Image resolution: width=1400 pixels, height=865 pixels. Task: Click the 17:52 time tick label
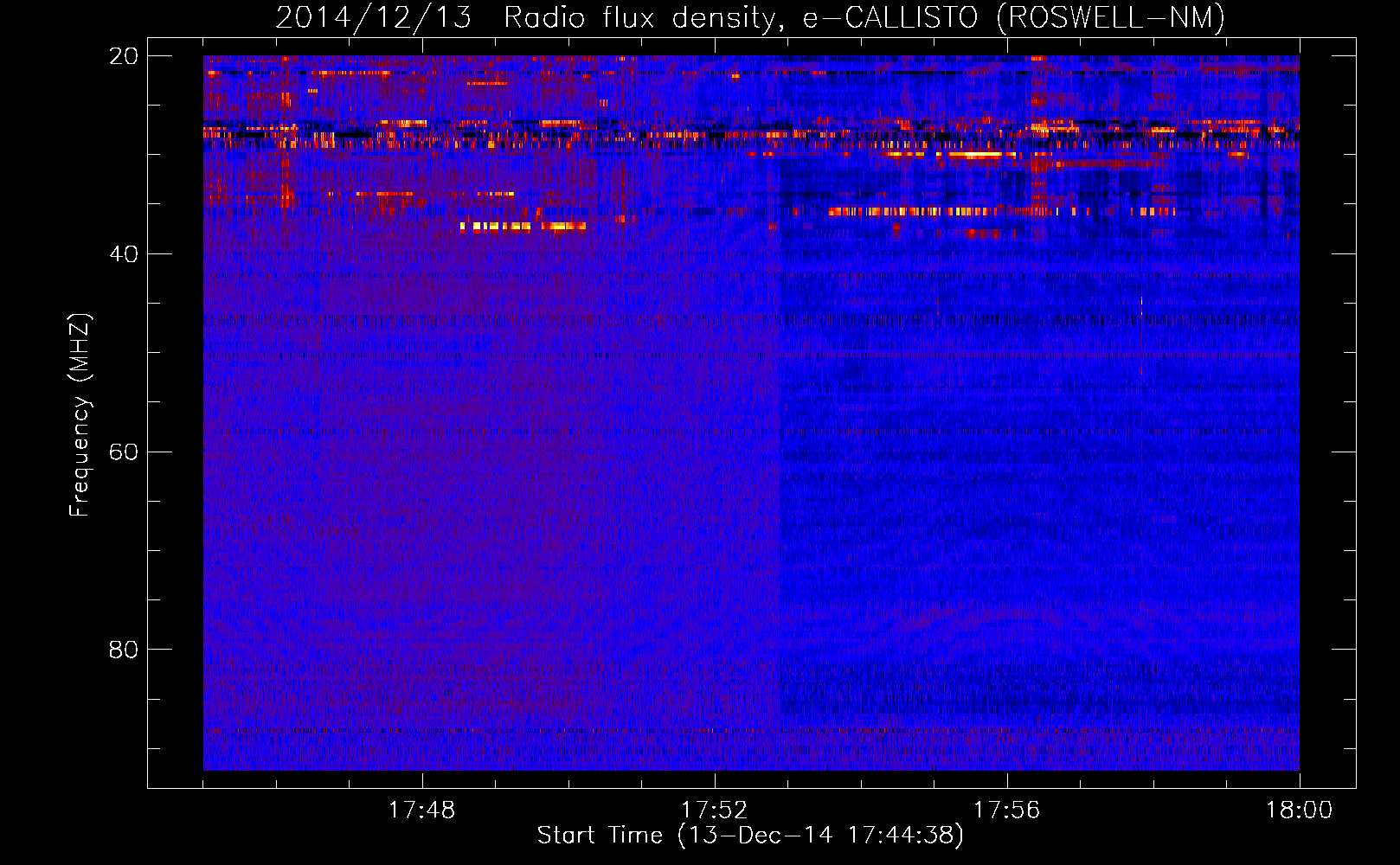coord(714,811)
